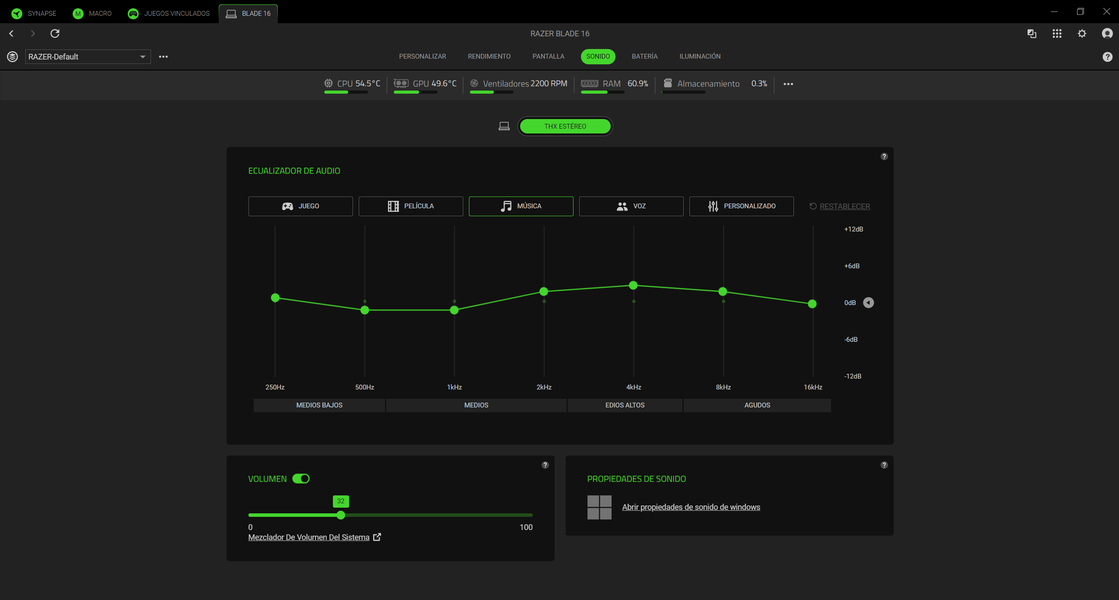
Task: Click the +12dB scale label
Action: coord(854,229)
